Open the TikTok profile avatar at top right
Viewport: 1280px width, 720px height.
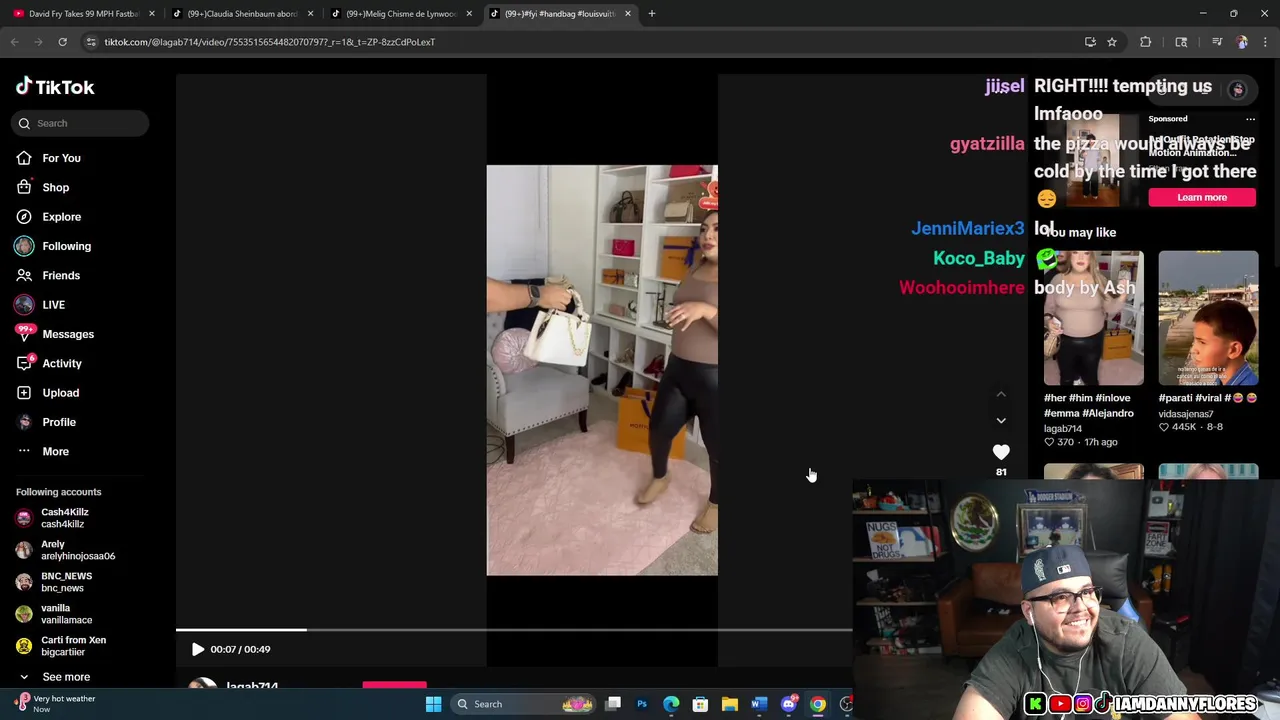[x=1237, y=90]
